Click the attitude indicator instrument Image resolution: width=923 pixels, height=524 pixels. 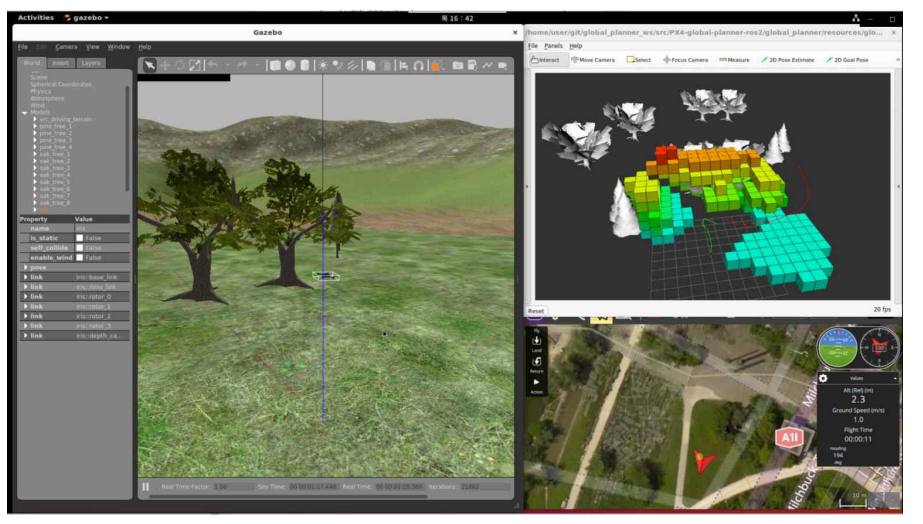[x=837, y=347]
